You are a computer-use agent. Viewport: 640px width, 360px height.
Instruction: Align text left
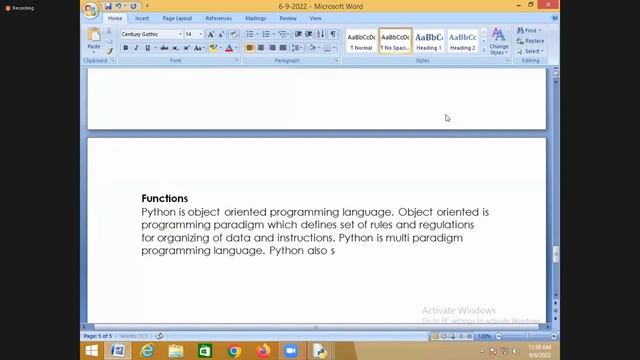click(x=250, y=48)
